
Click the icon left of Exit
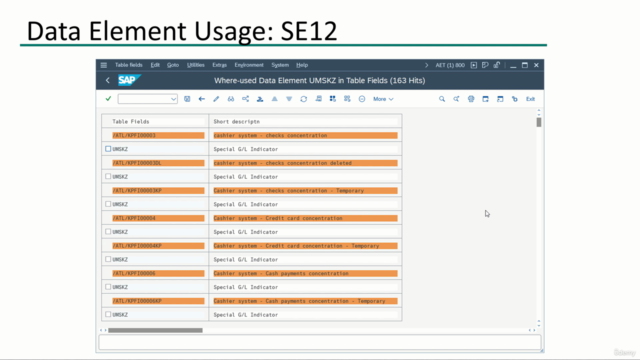pos(515,99)
